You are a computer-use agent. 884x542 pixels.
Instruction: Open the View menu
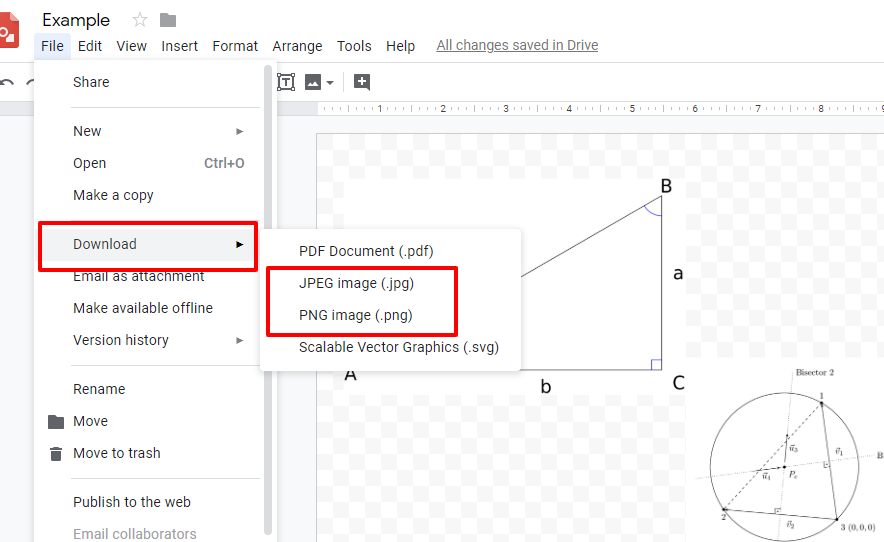131,46
